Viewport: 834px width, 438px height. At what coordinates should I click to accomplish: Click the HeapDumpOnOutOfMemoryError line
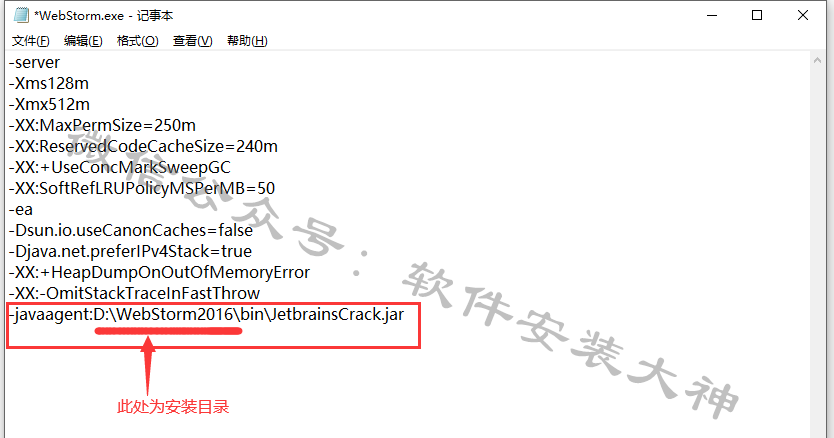[159, 272]
